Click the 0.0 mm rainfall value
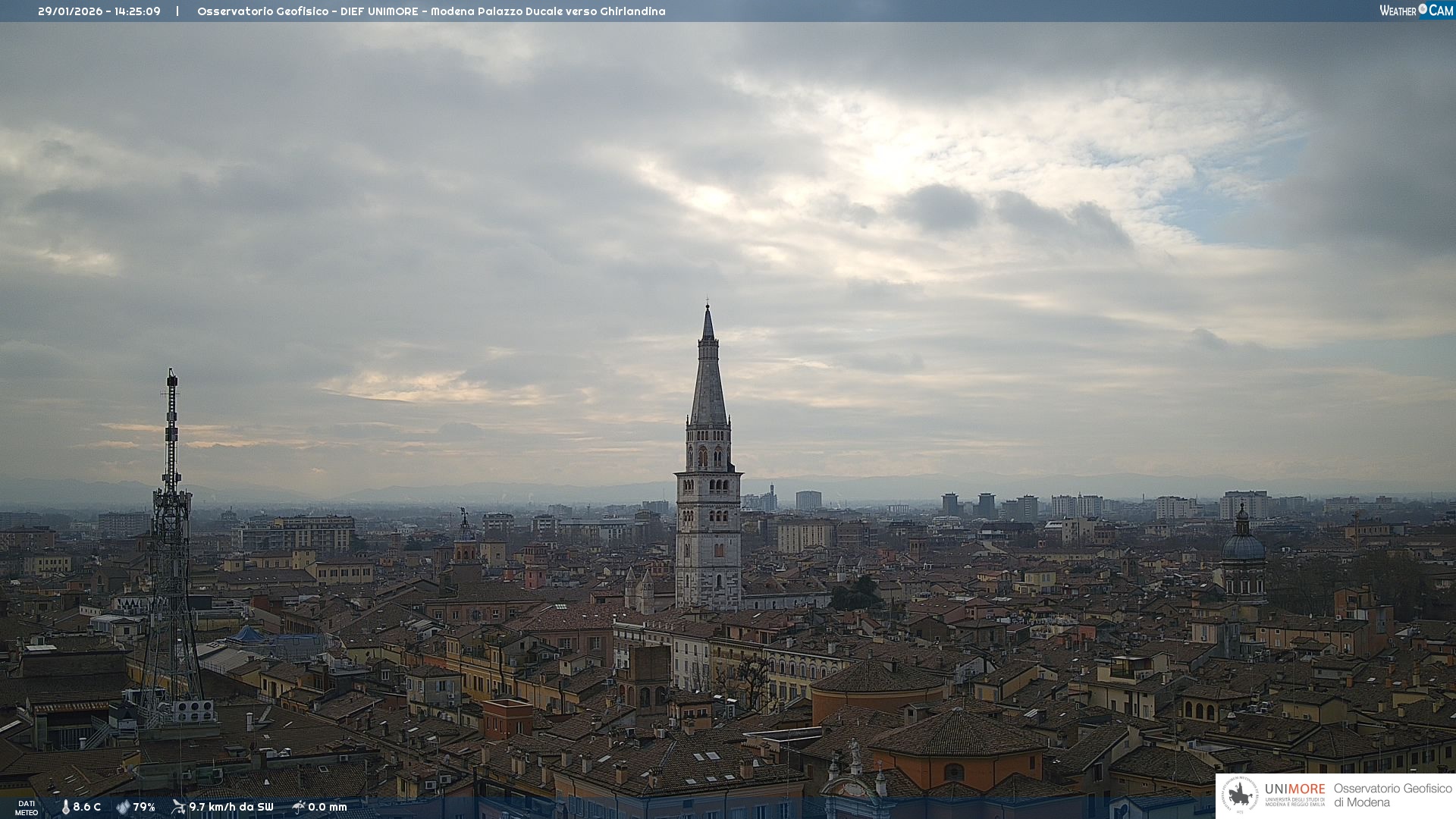Image resolution: width=1456 pixels, height=819 pixels. point(328,807)
